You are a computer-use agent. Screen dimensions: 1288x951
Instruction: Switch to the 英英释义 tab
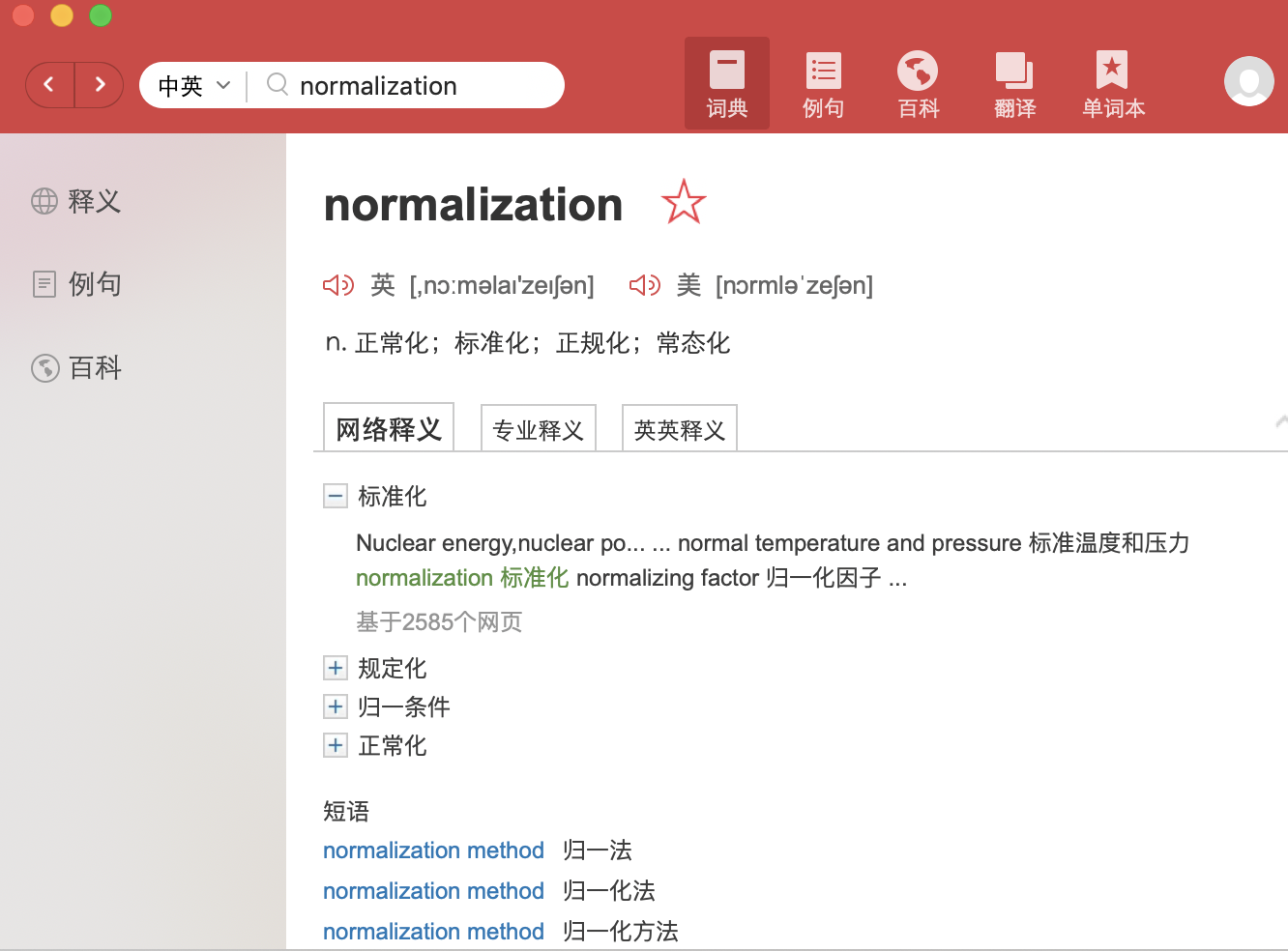point(680,428)
